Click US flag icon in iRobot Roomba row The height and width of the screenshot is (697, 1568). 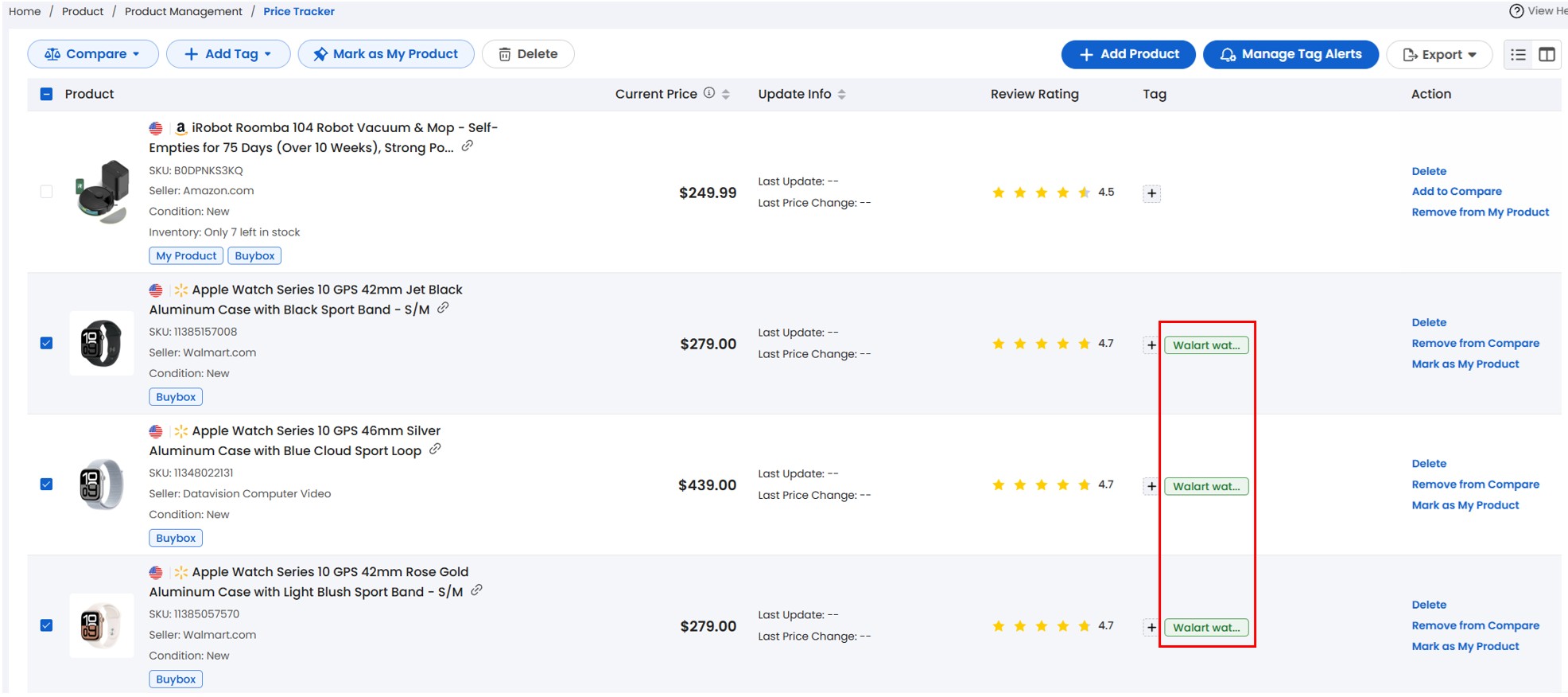tap(156, 128)
